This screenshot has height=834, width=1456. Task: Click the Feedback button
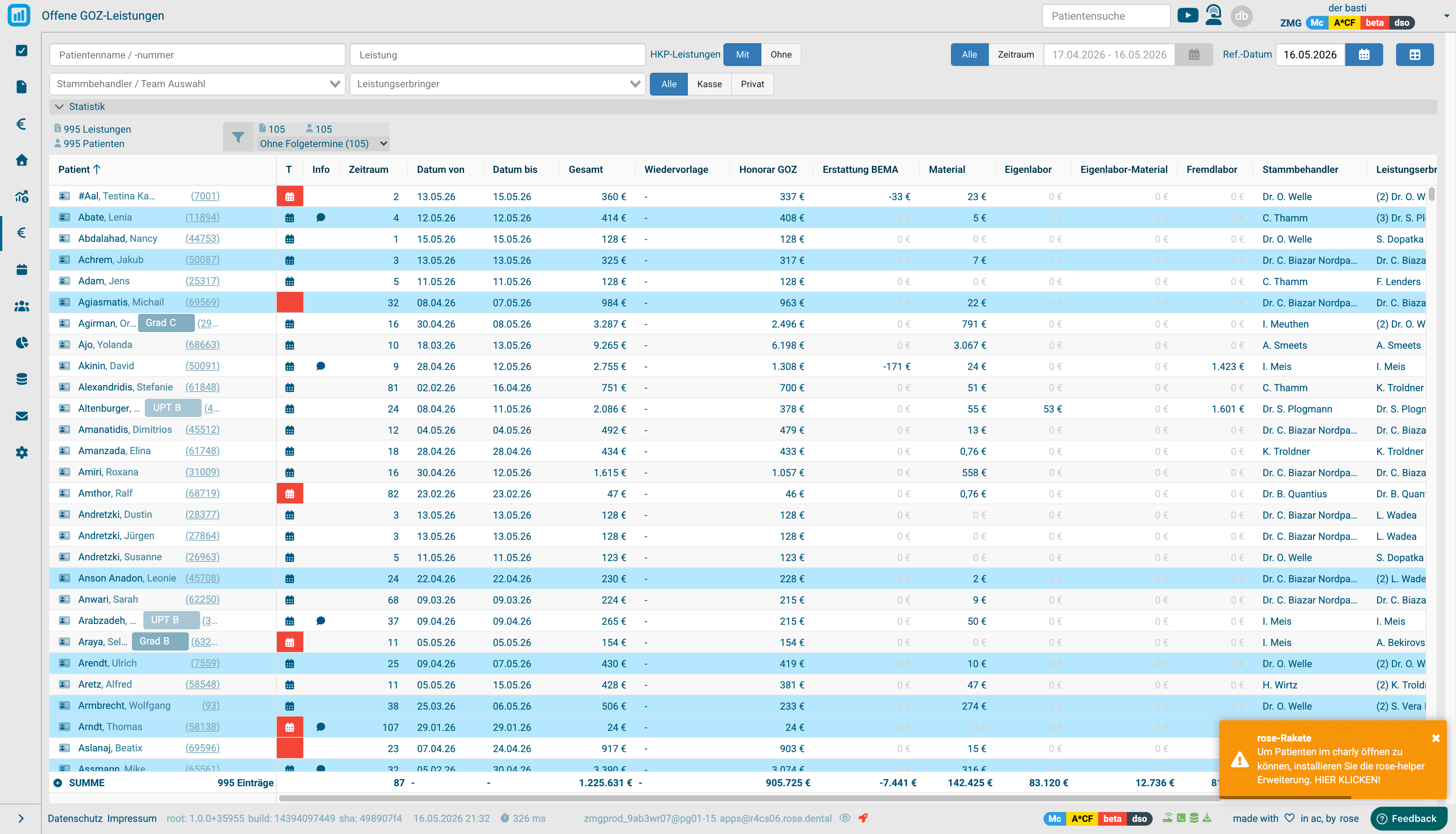pyautogui.click(x=1408, y=818)
